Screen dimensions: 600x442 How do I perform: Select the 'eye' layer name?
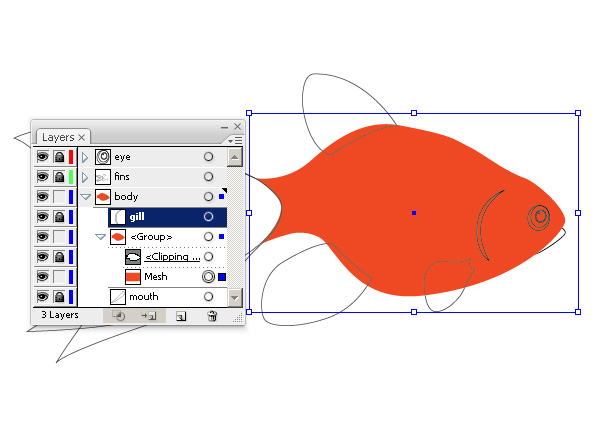coord(122,157)
